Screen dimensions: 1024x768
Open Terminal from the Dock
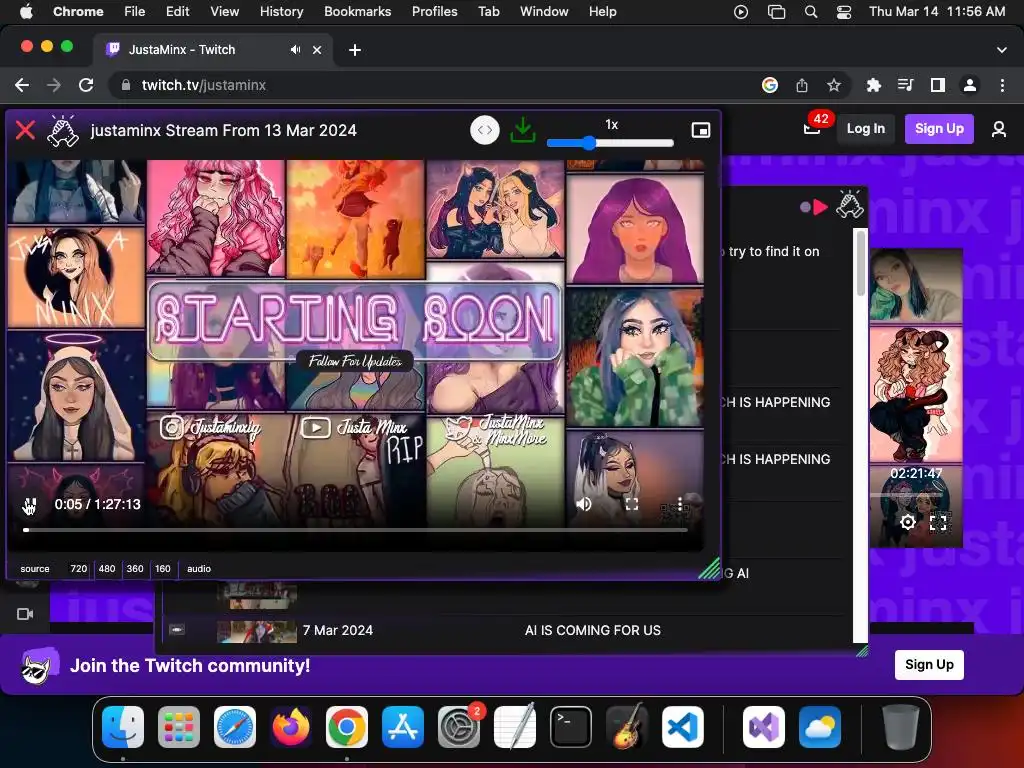coord(571,727)
